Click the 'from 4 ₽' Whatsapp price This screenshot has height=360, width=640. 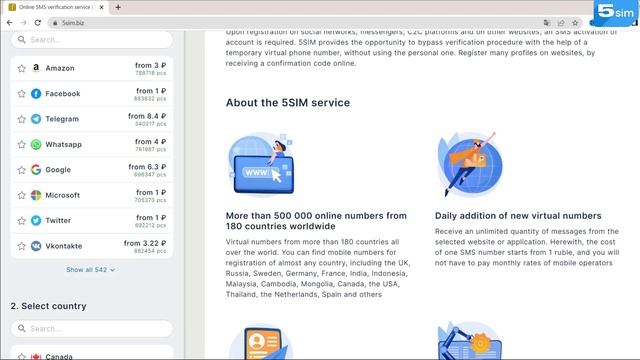(x=150, y=141)
